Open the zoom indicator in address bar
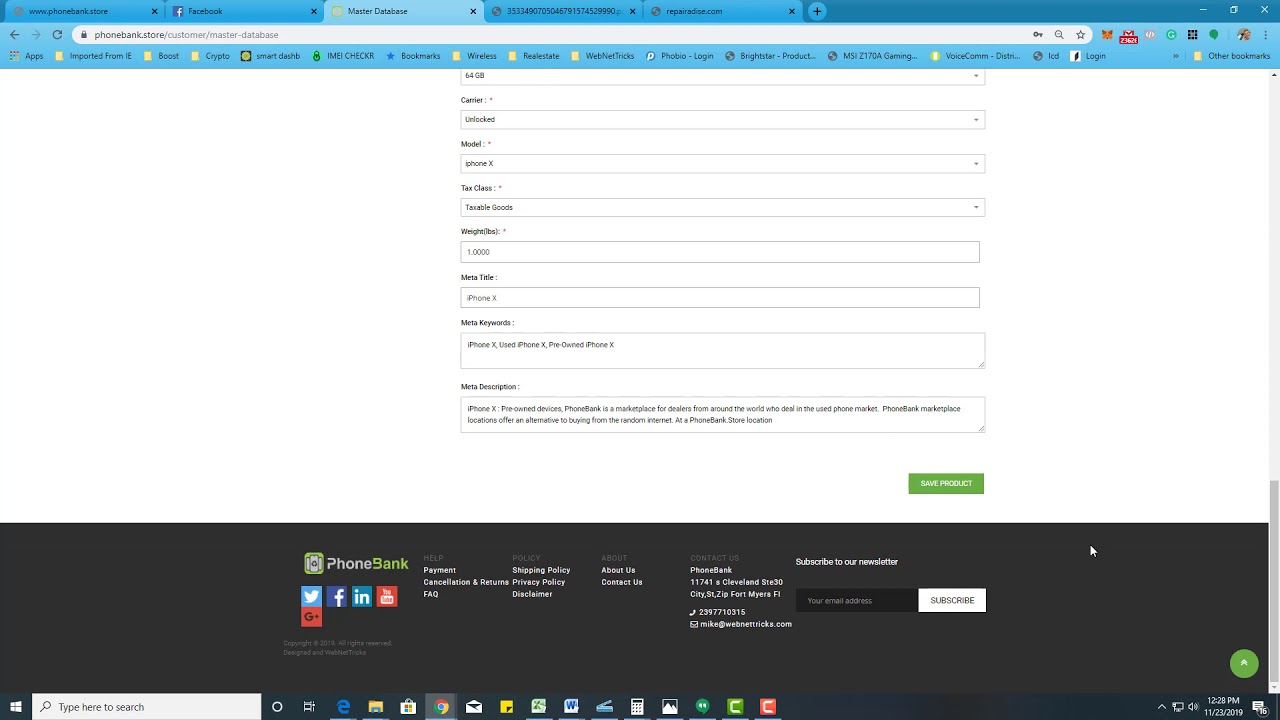 point(1059,34)
